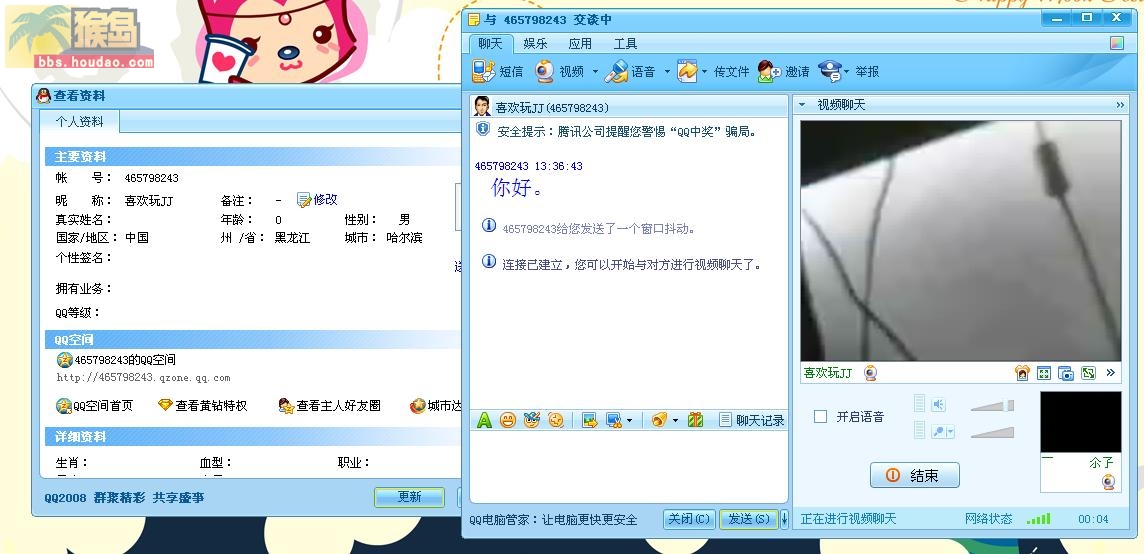Click the webcam icon beside 喜欢玩JJ
Image resolution: width=1144 pixels, height=554 pixels.
(x=870, y=373)
